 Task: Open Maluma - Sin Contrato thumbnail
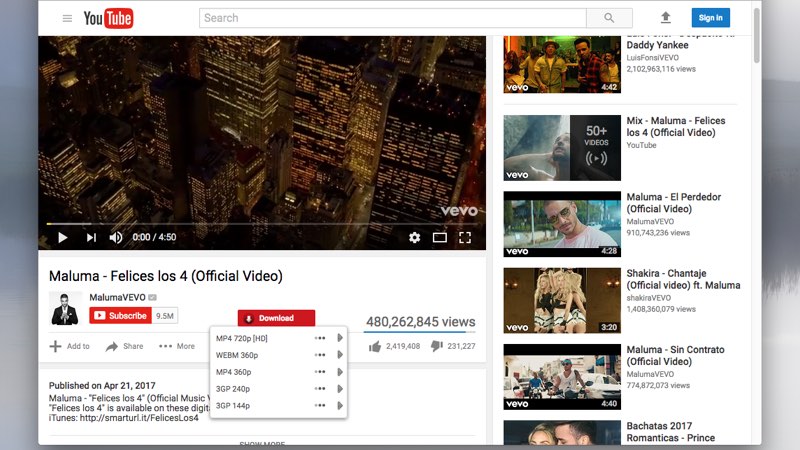(x=562, y=377)
